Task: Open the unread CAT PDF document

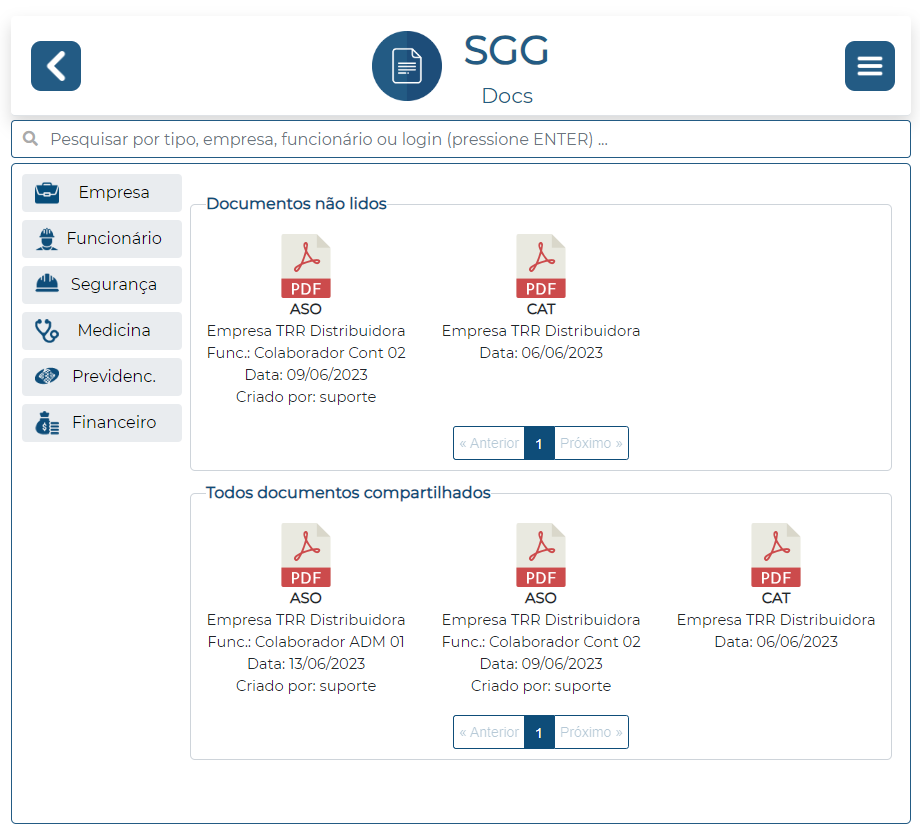Action: point(541,267)
